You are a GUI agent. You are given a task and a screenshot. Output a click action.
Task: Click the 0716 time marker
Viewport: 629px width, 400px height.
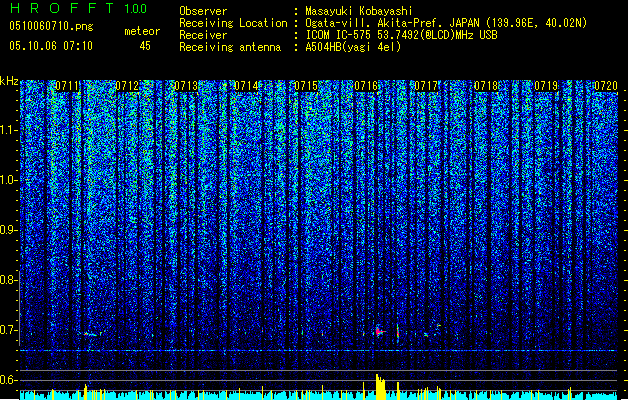(x=366, y=86)
